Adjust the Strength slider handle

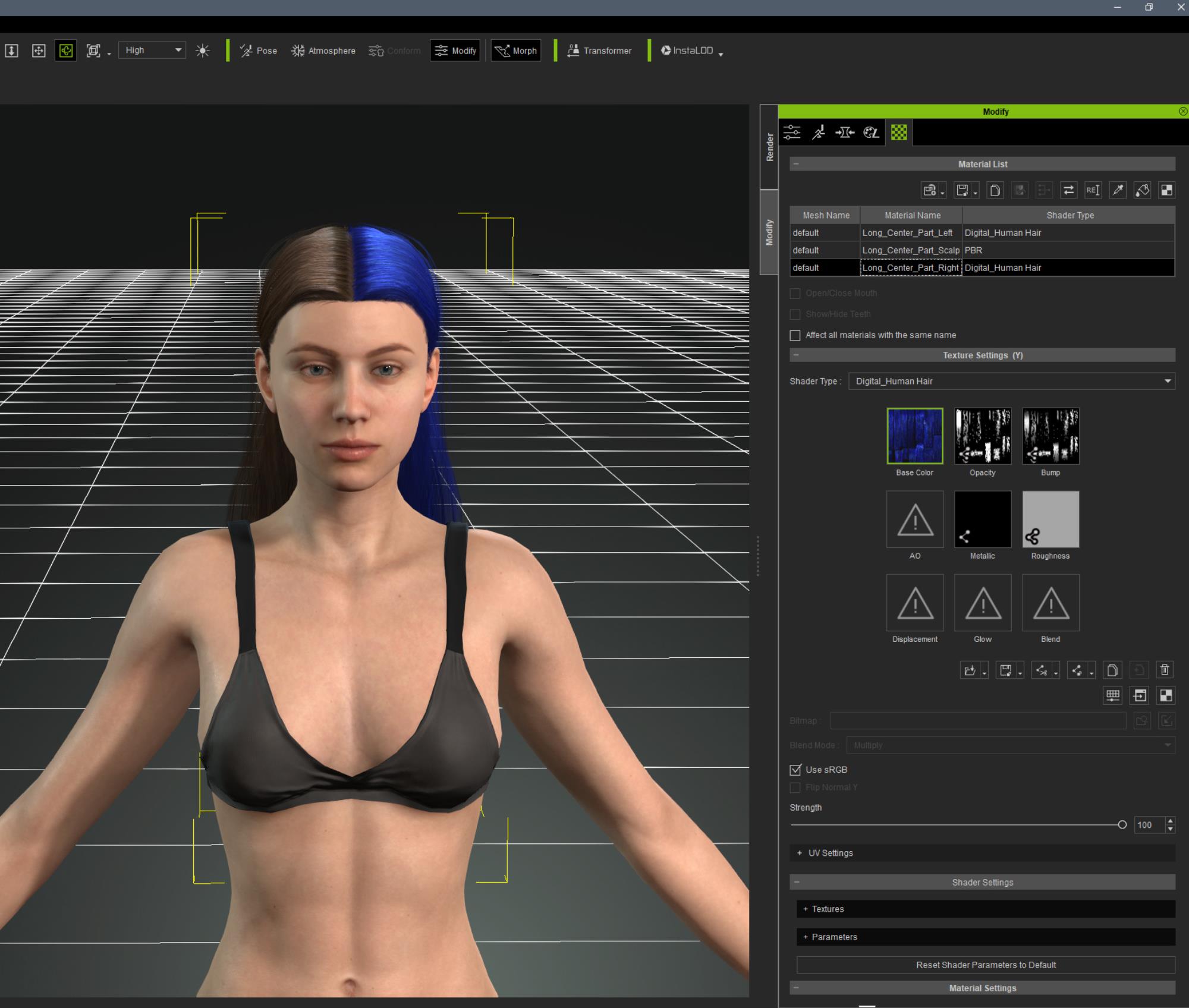point(1122,825)
